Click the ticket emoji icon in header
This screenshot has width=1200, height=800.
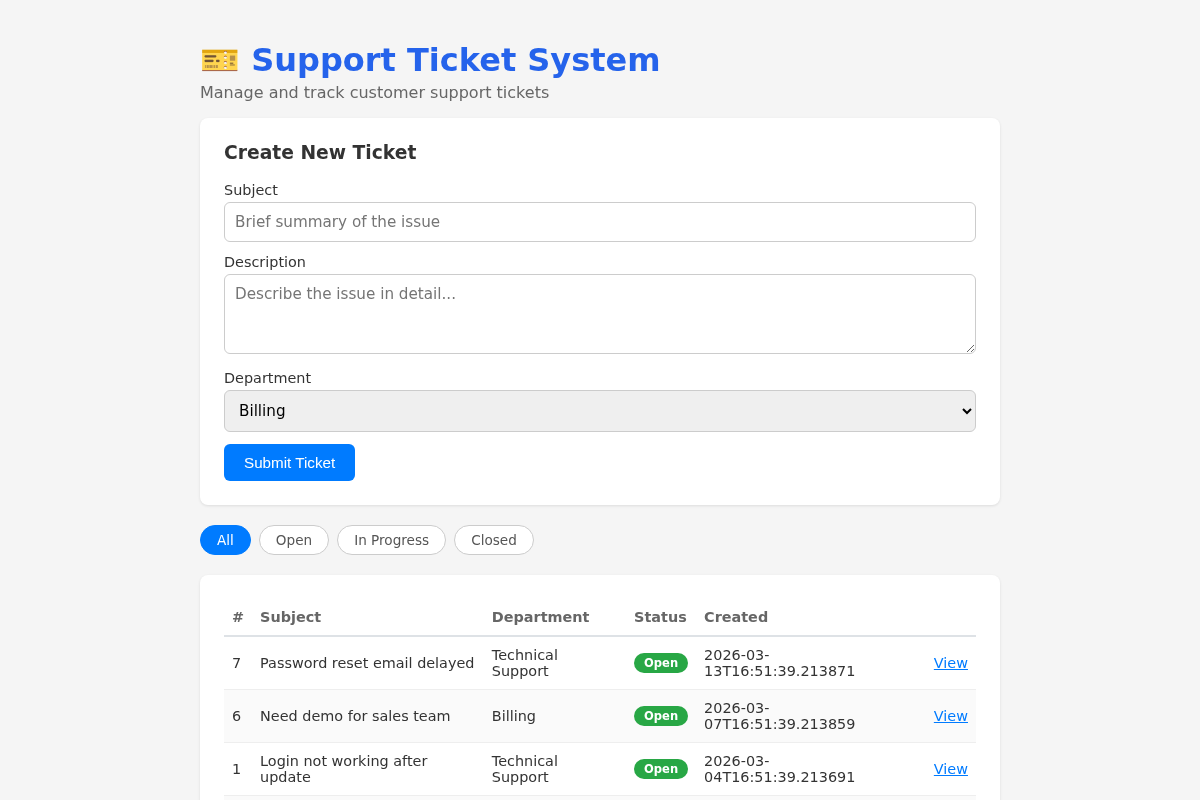(x=219, y=60)
